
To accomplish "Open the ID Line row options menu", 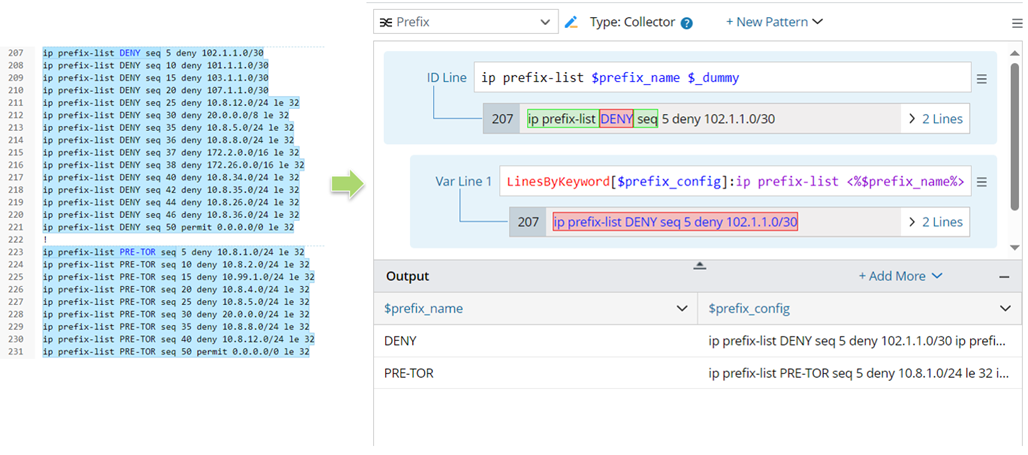I will 982,79.
